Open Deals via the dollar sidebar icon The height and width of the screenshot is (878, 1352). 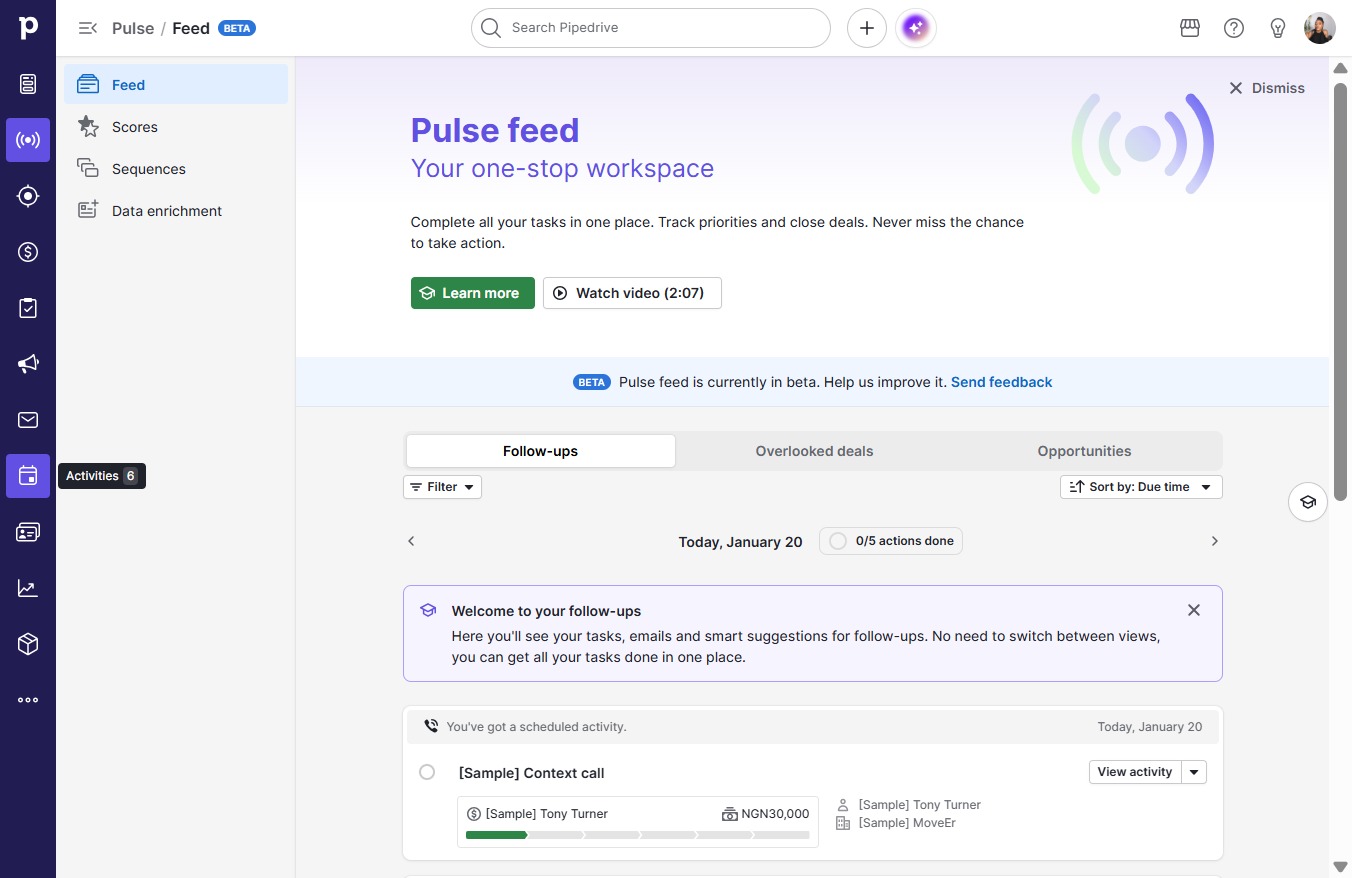(x=28, y=252)
